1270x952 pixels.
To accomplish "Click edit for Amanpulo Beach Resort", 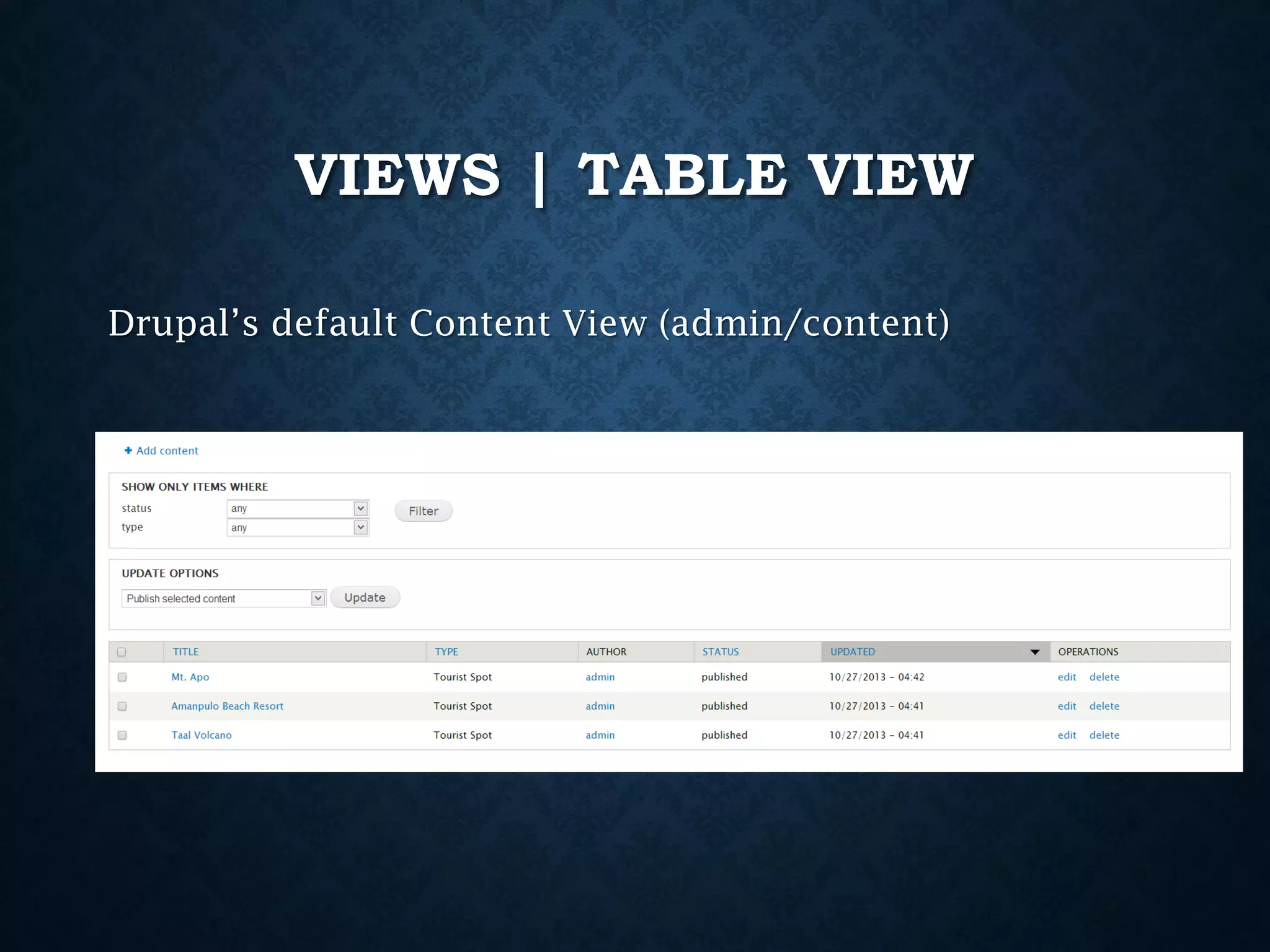I will pyautogui.click(x=1067, y=707).
